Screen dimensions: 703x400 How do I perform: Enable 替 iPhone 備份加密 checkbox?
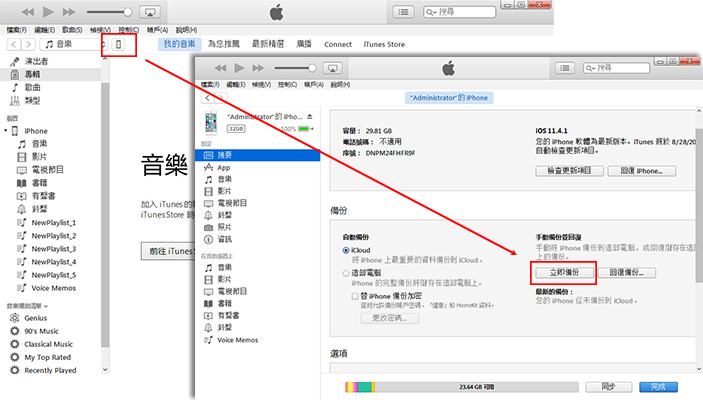355,296
